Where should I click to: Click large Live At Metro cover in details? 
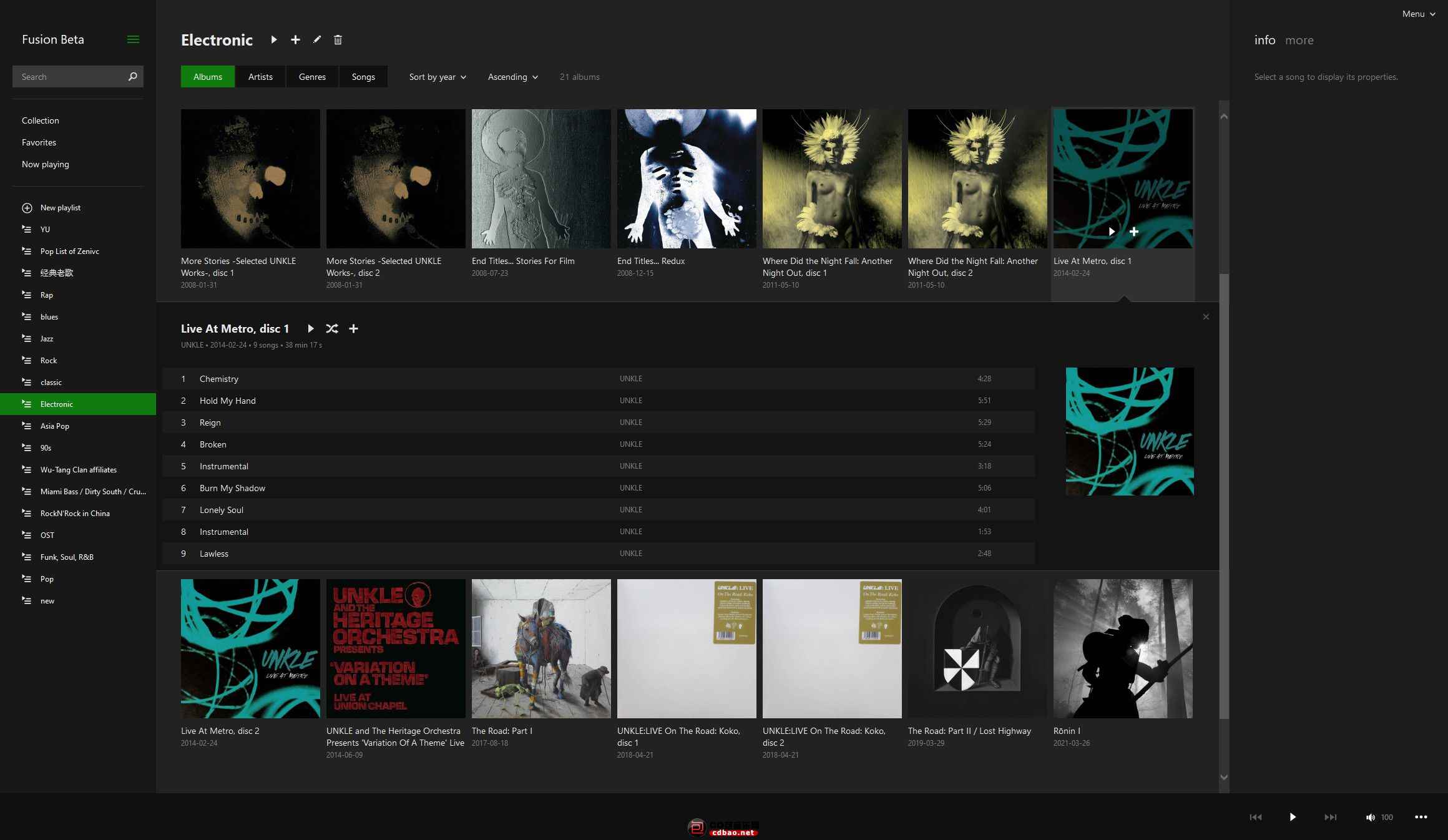coord(1130,431)
